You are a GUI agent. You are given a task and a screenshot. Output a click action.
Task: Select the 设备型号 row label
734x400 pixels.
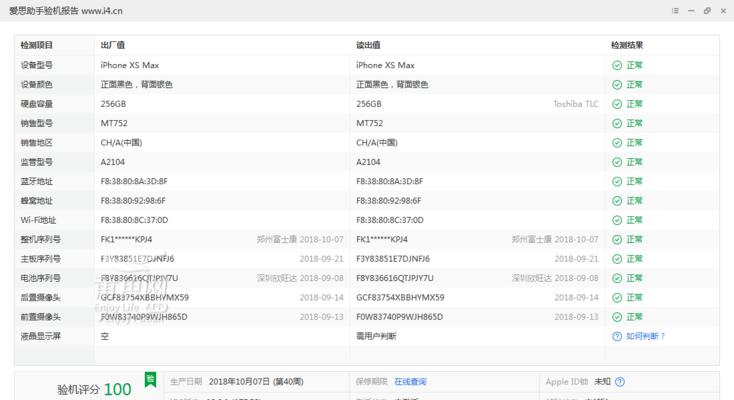pos(37,65)
